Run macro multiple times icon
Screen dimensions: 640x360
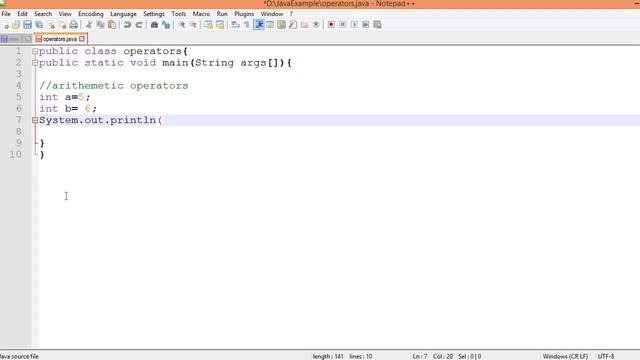pyautogui.click(x=366, y=25)
